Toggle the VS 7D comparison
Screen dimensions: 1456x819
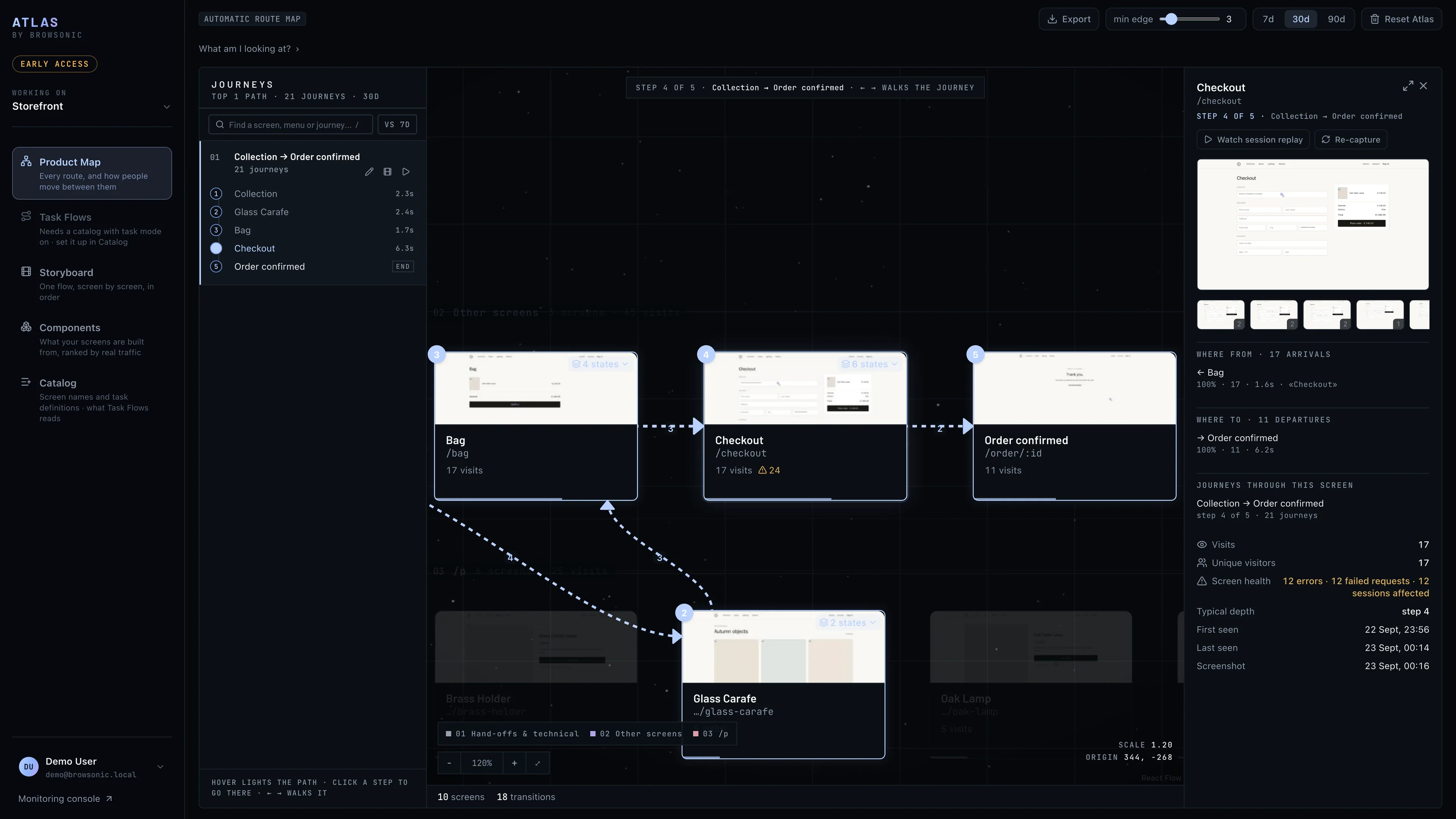397,124
